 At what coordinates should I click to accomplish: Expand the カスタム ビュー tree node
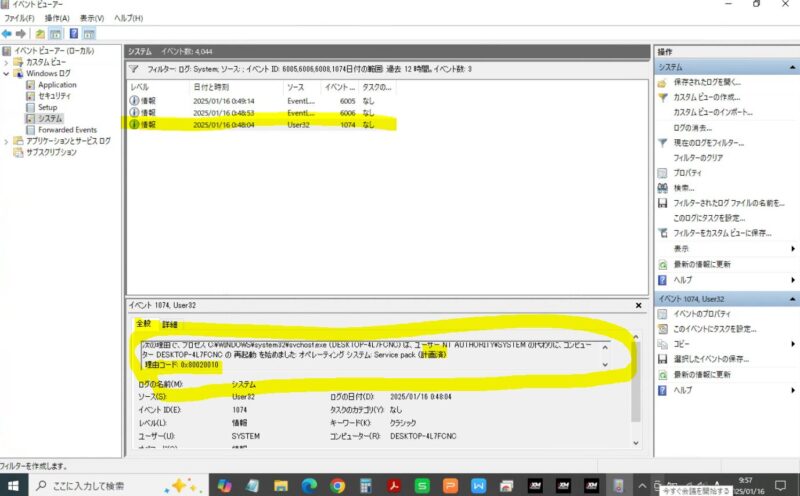pos(6,62)
